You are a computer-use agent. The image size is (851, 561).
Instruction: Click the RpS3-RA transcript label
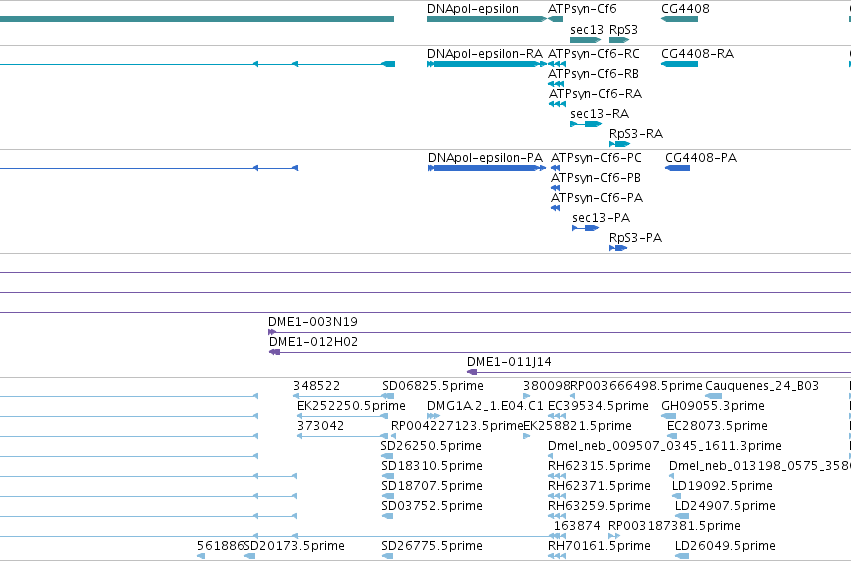click(636, 134)
